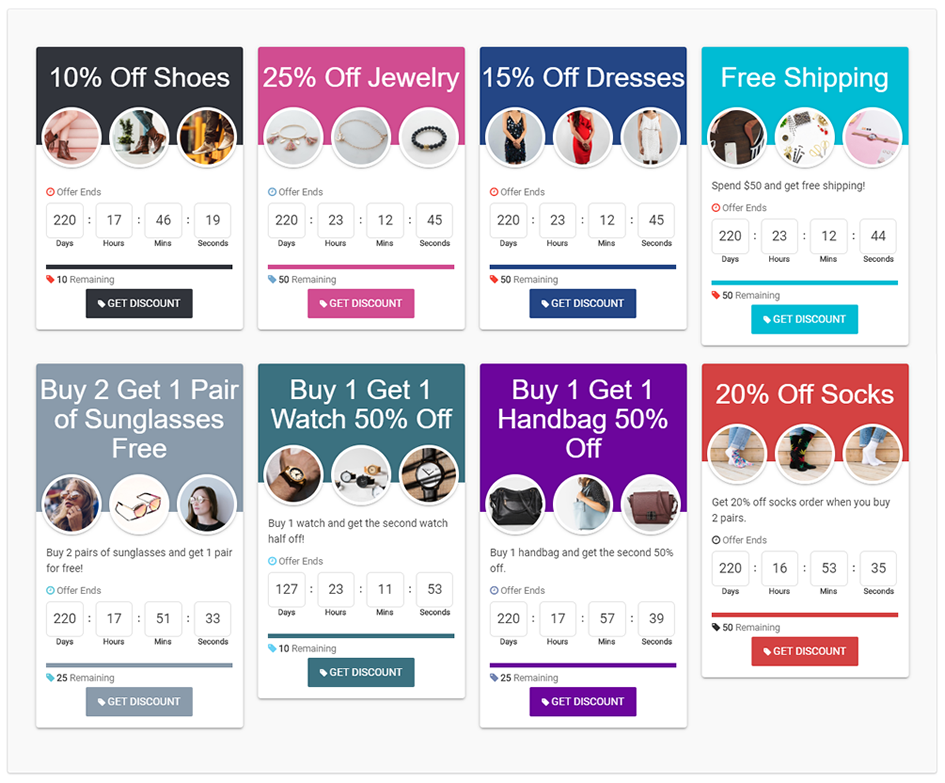
Task: Click the tag icon on the Dresses card
Action: [x=494, y=280]
